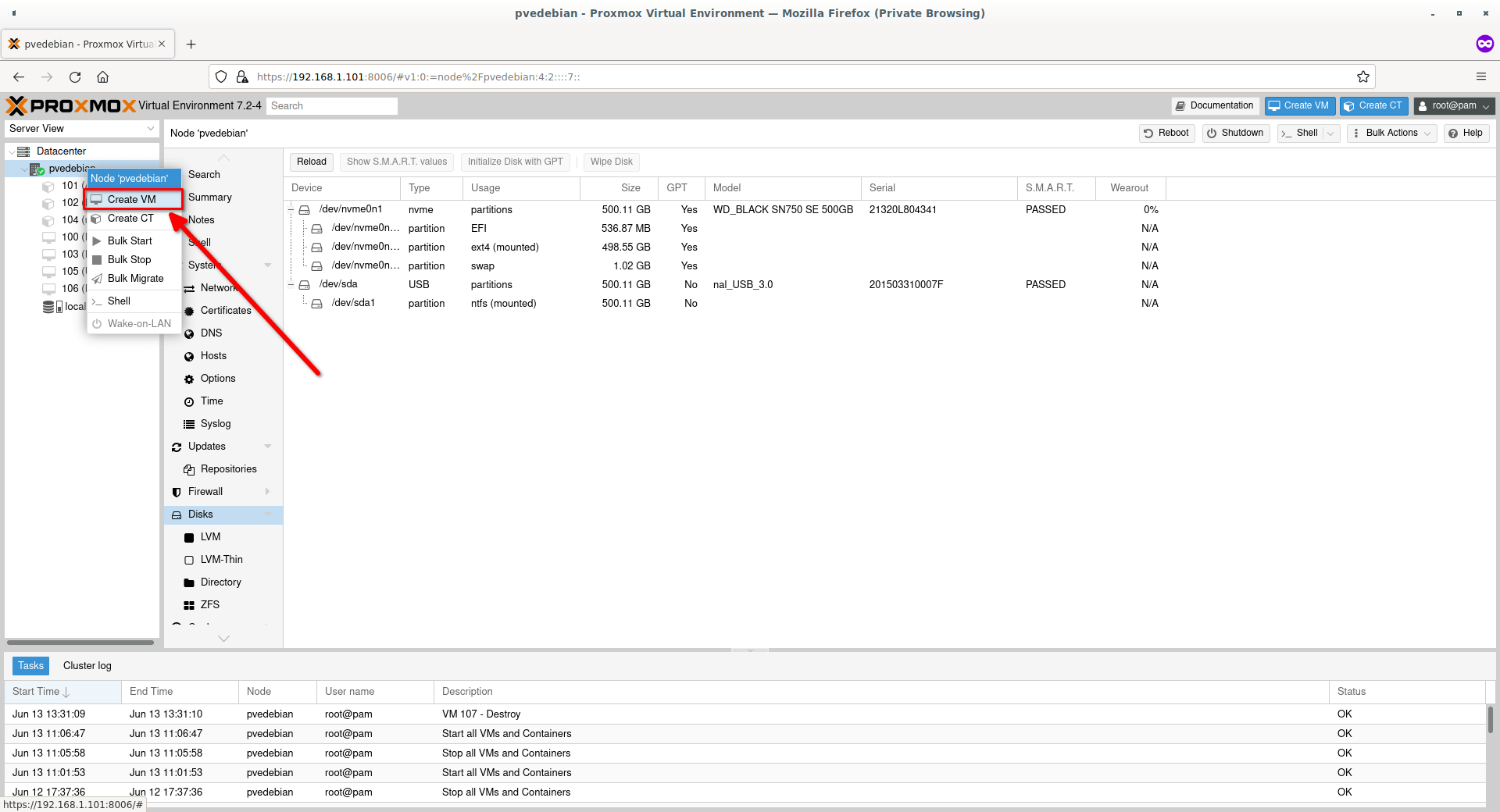The width and height of the screenshot is (1500, 812).
Task: Reload the page using the browser refresh icon
Action: pyautogui.click(x=75, y=77)
